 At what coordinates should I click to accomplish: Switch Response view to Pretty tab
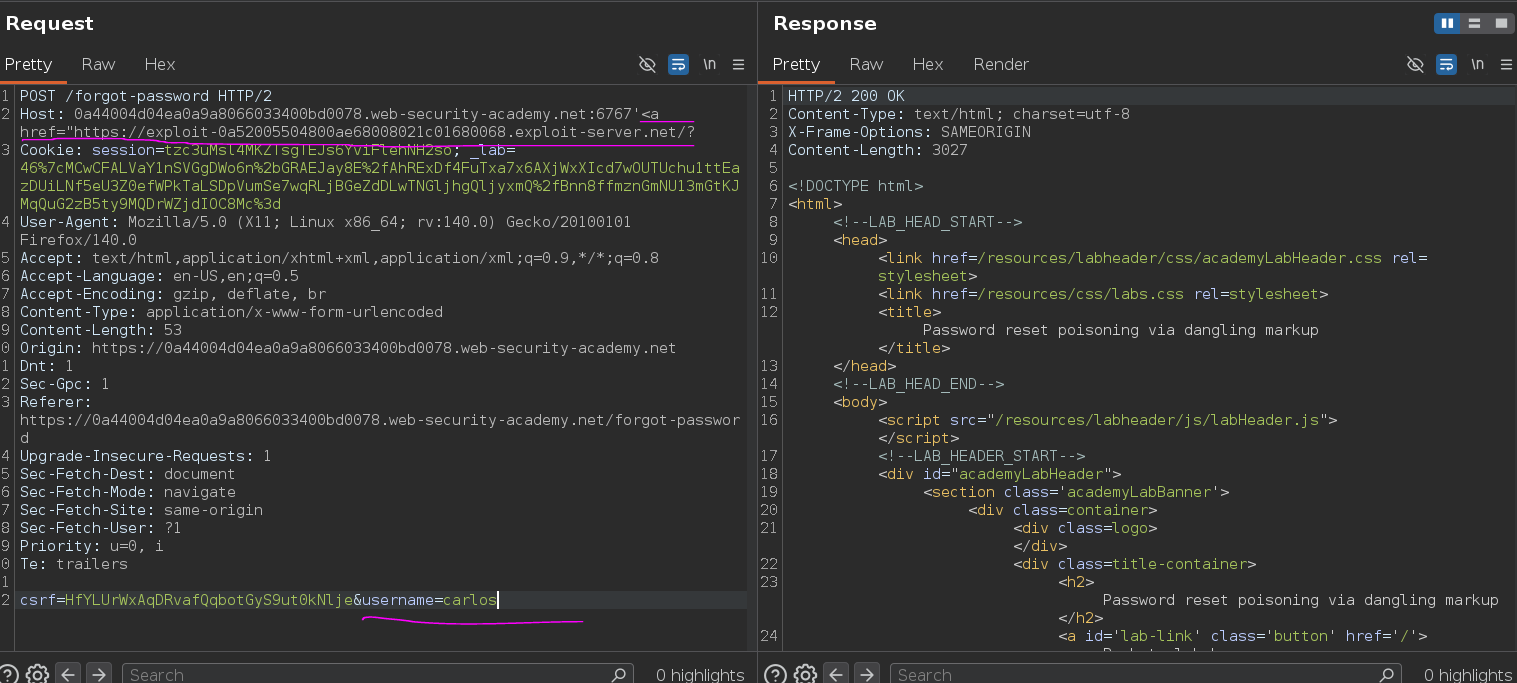(x=796, y=64)
